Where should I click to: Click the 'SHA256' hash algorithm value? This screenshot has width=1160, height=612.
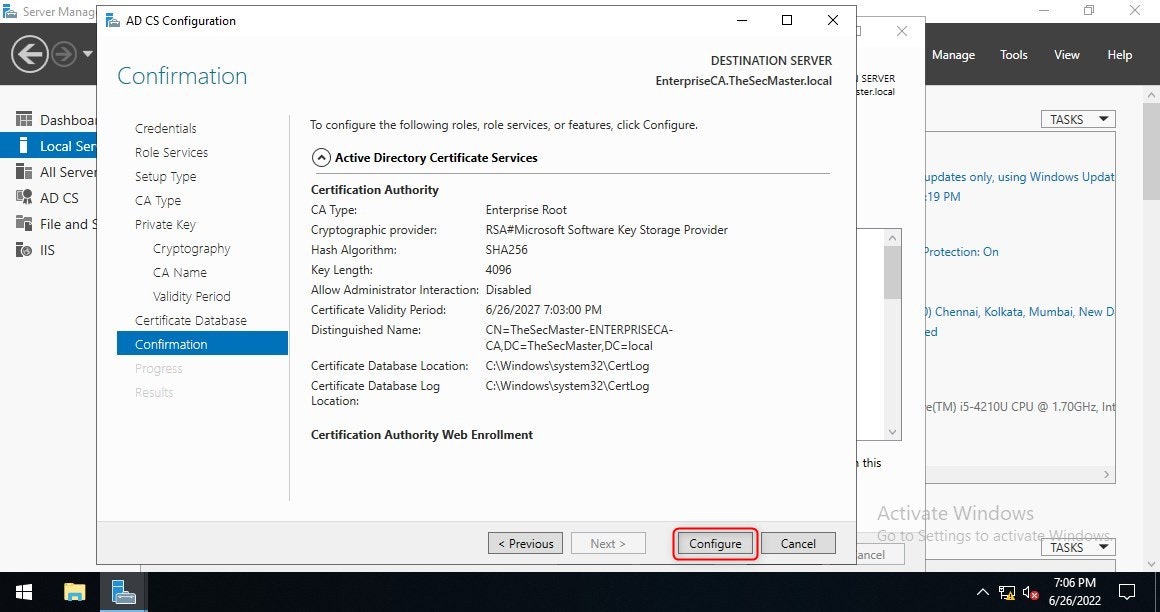(506, 249)
